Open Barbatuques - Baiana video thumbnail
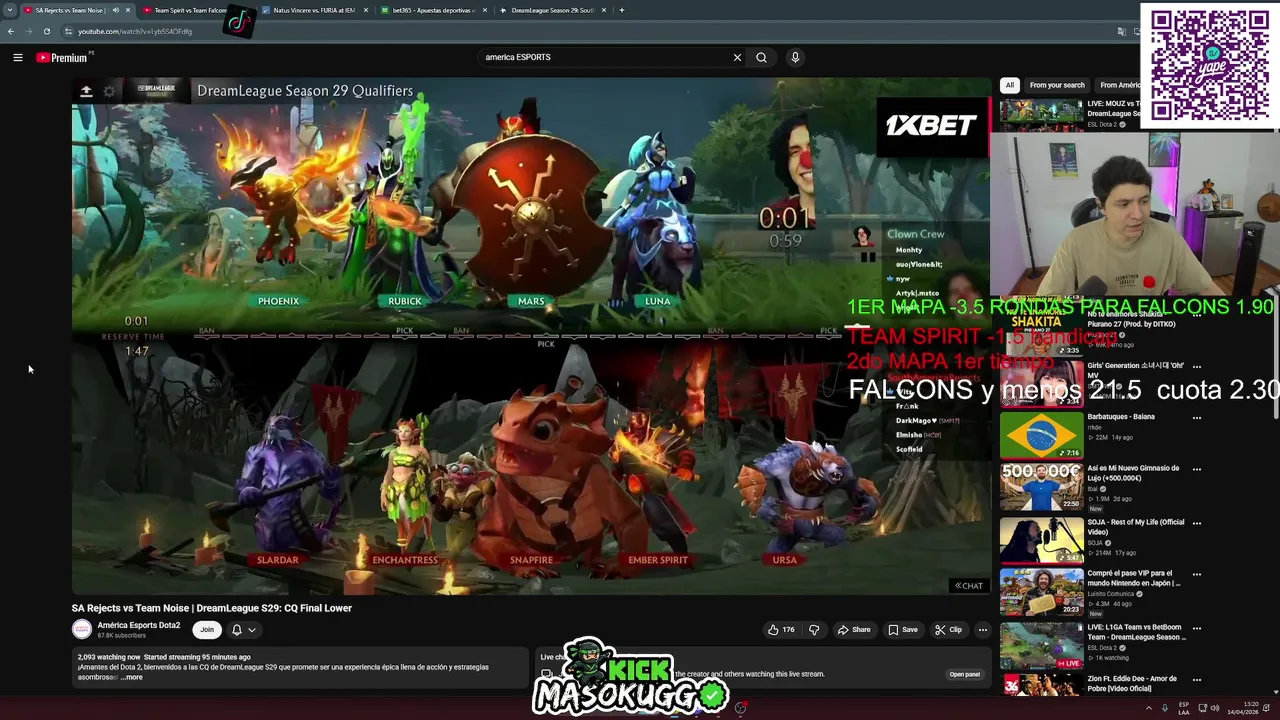This screenshot has width=1280, height=720. pos(1041,434)
